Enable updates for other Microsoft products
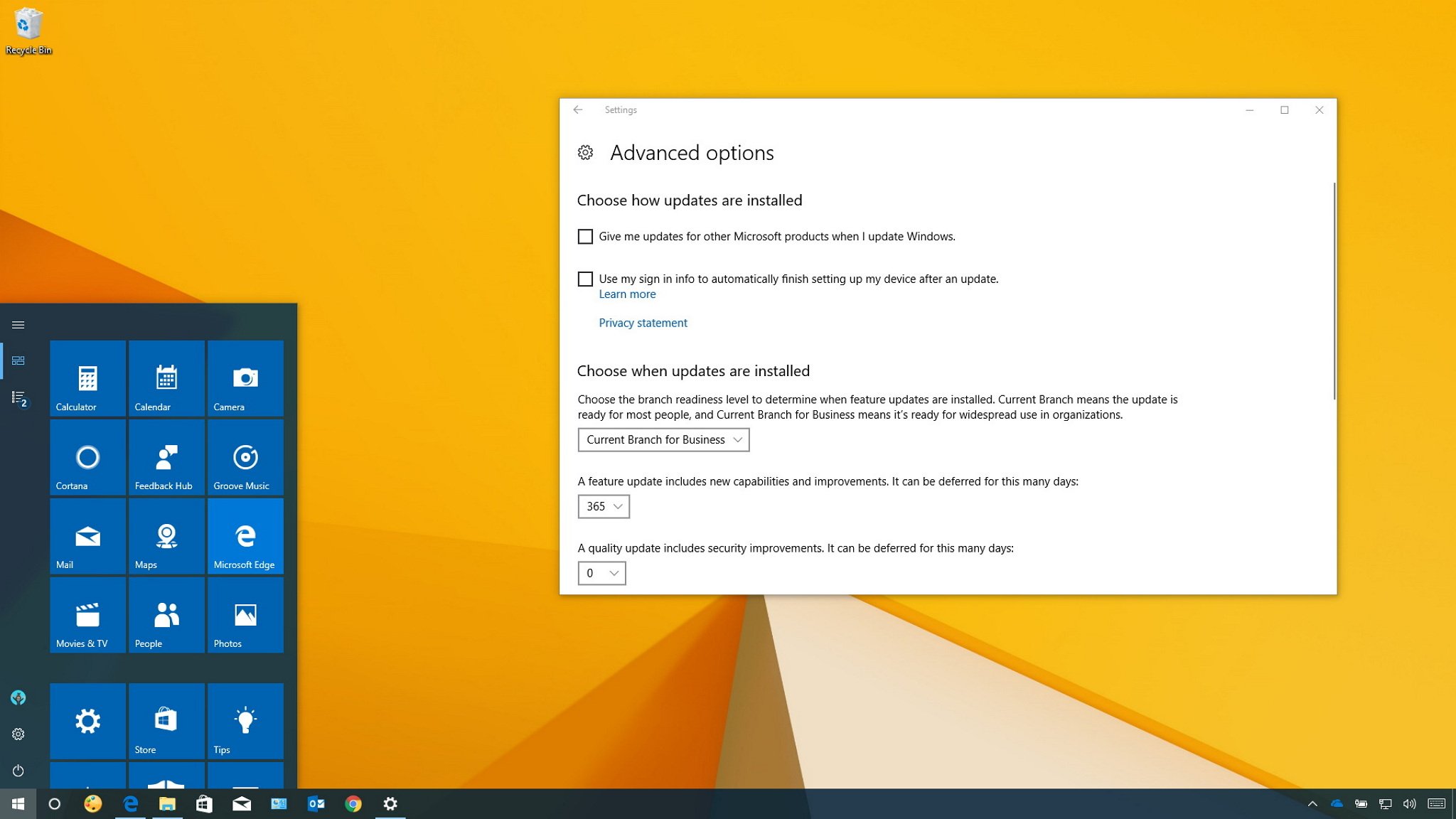 [585, 236]
